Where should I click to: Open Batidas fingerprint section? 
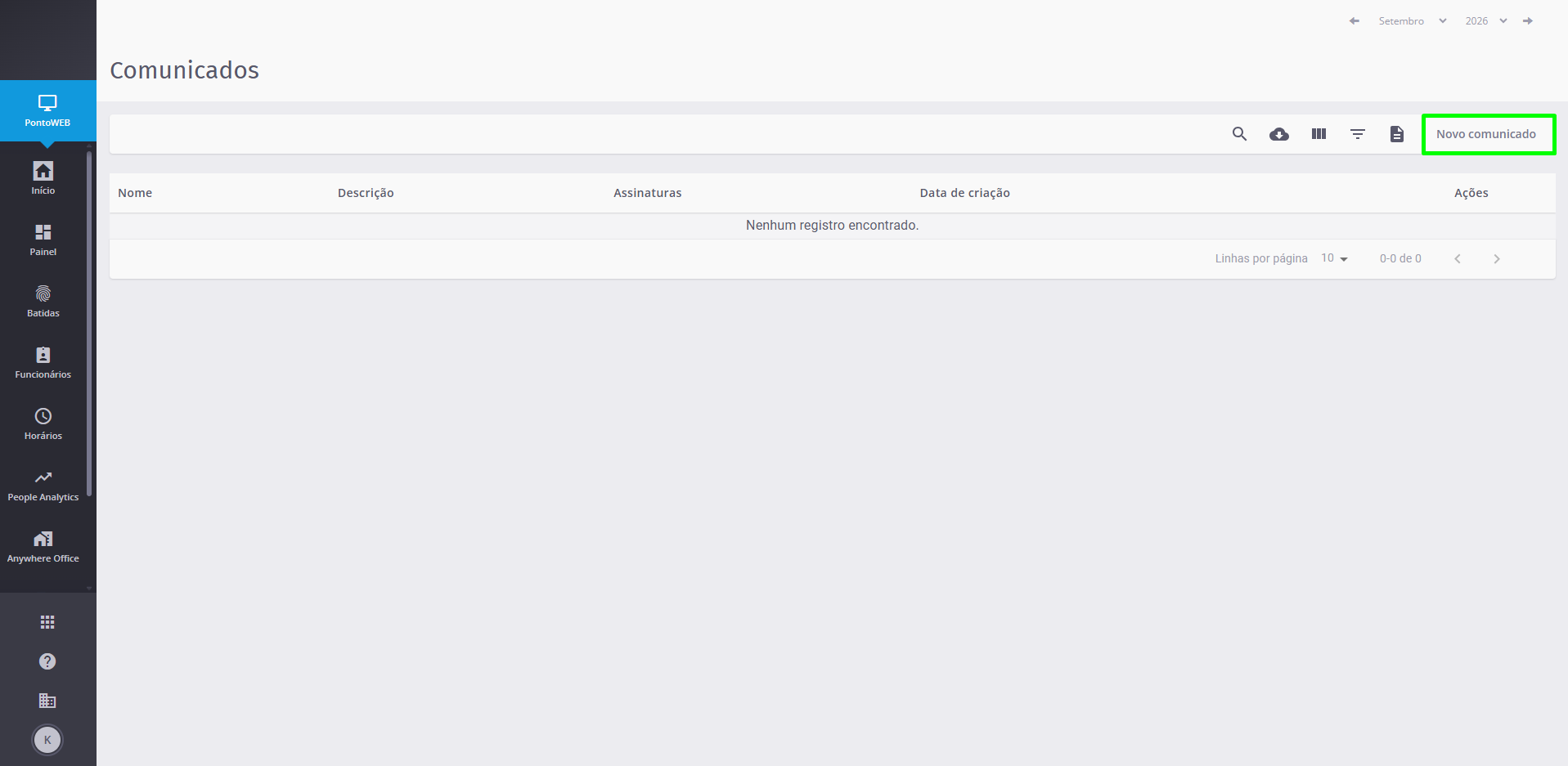coord(43,301)
